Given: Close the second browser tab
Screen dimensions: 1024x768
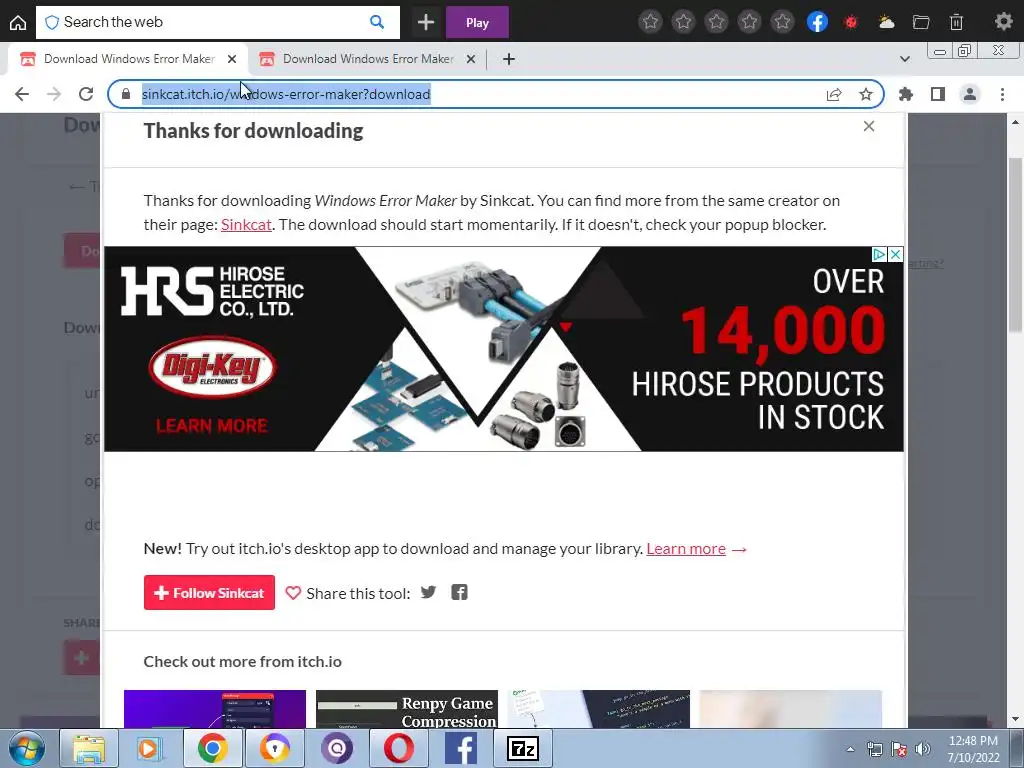Looking at the screenshot, I should click(470, 59).
